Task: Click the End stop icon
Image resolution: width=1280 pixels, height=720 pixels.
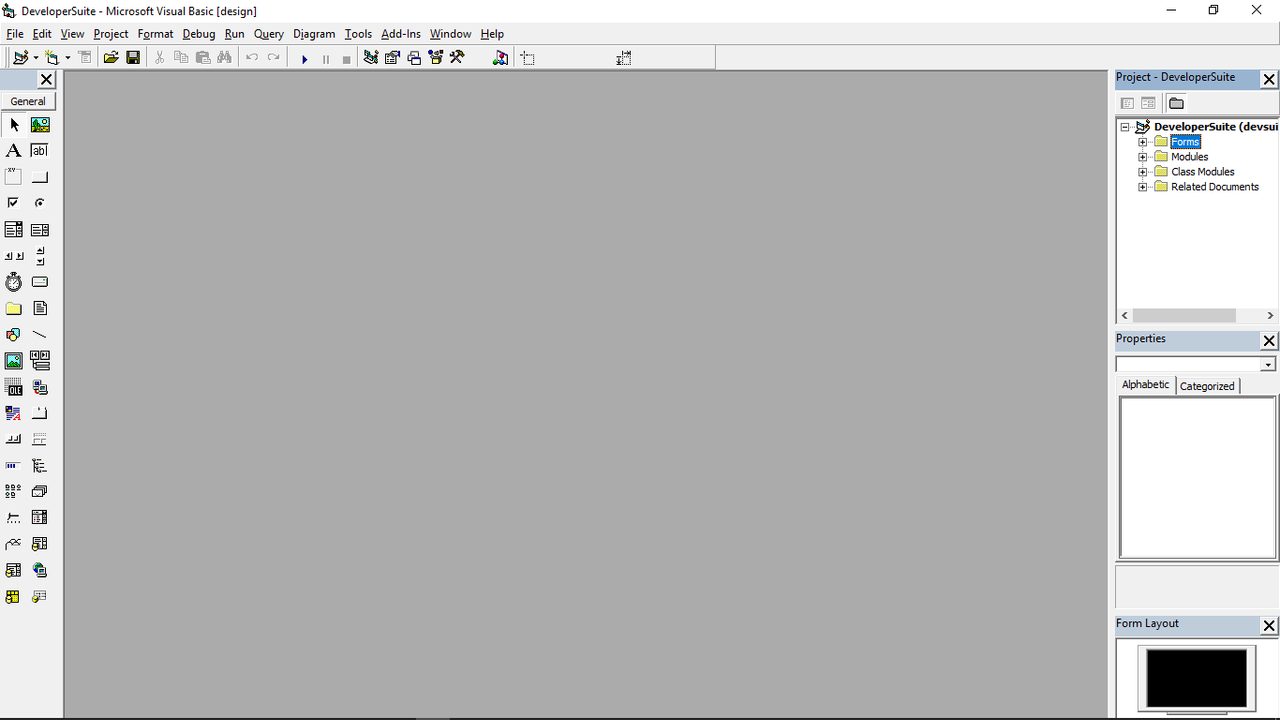Action: (x=347, y=59)
